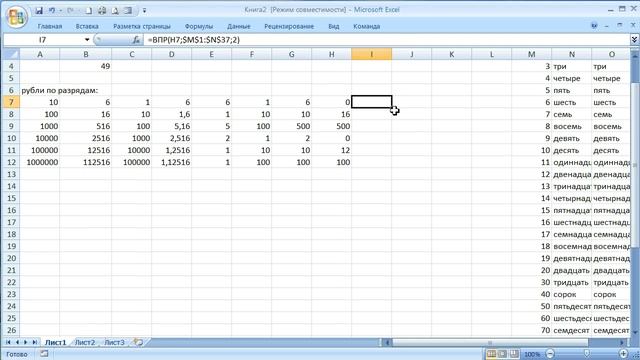The height and width of the screenshot is (360, 640).
Task: Click the macro record icon in status bar
Action: (x=44, y=354)
